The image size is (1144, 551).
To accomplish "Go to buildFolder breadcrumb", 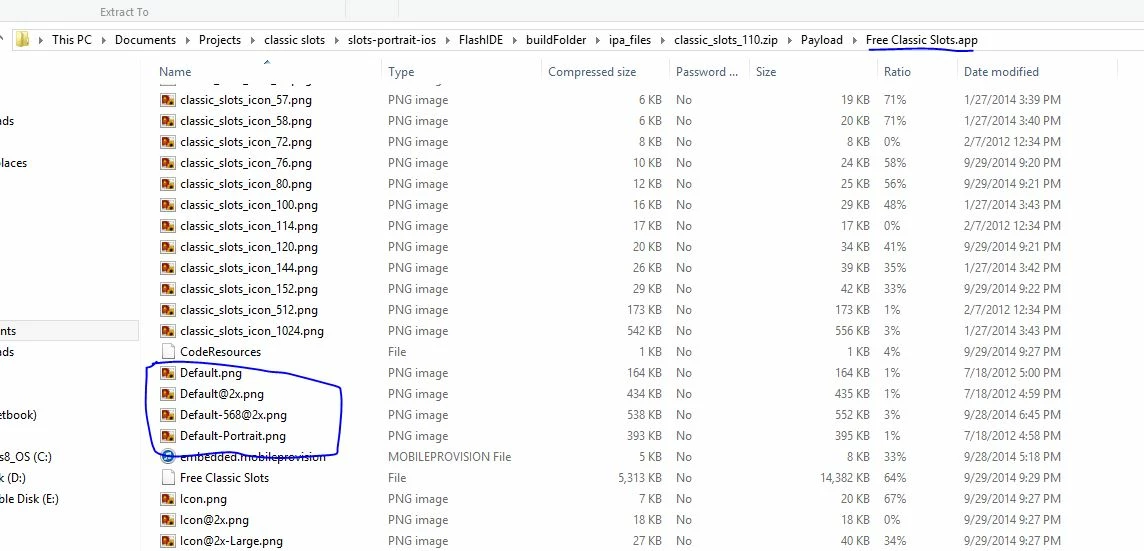I will tap(556, 40).
